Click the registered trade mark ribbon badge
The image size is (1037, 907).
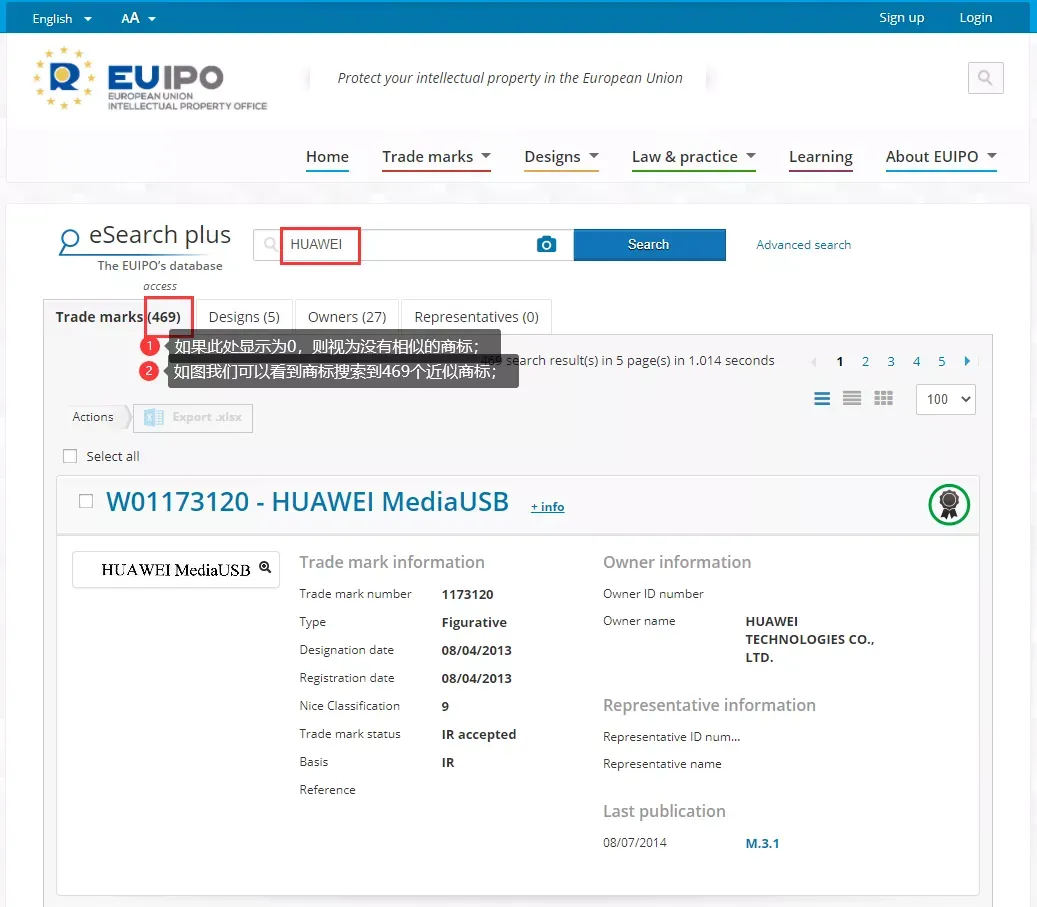click(948, 504)
